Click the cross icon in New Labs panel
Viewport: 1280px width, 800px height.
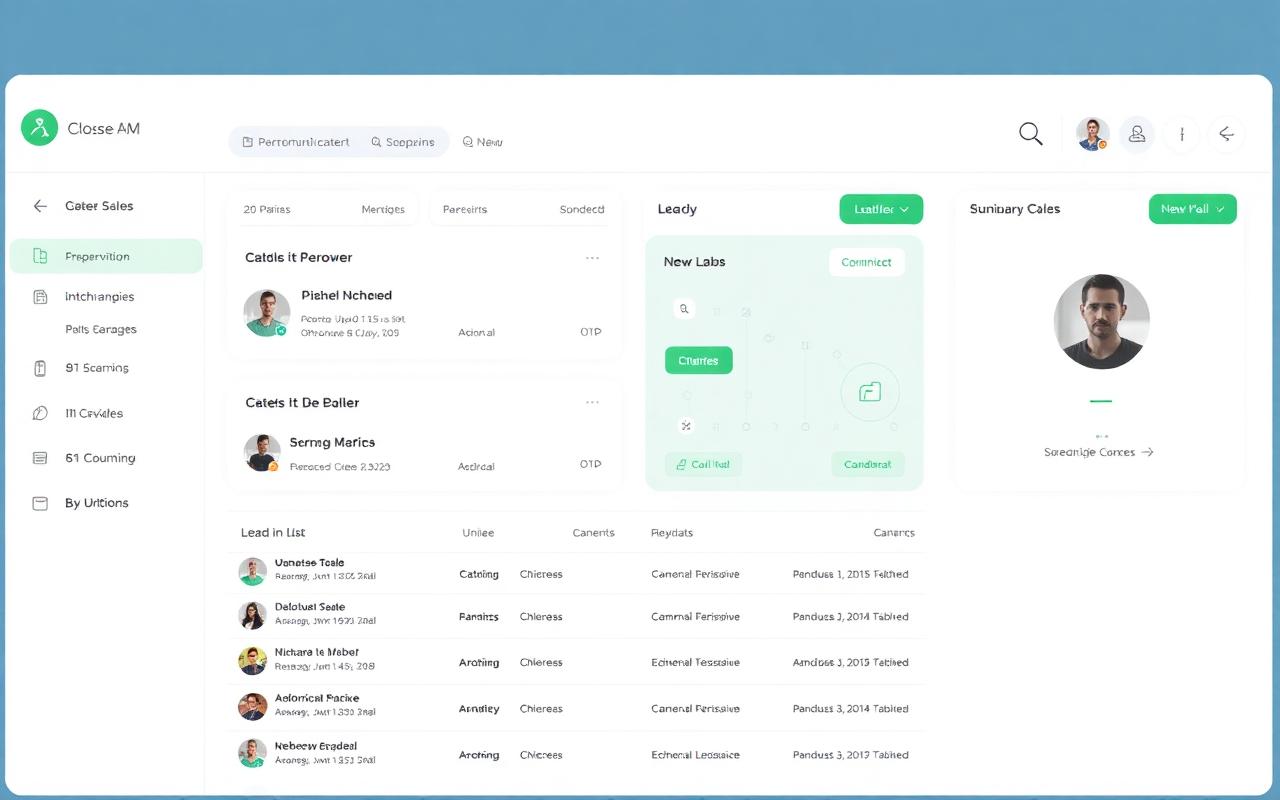[x=686, y=426]
